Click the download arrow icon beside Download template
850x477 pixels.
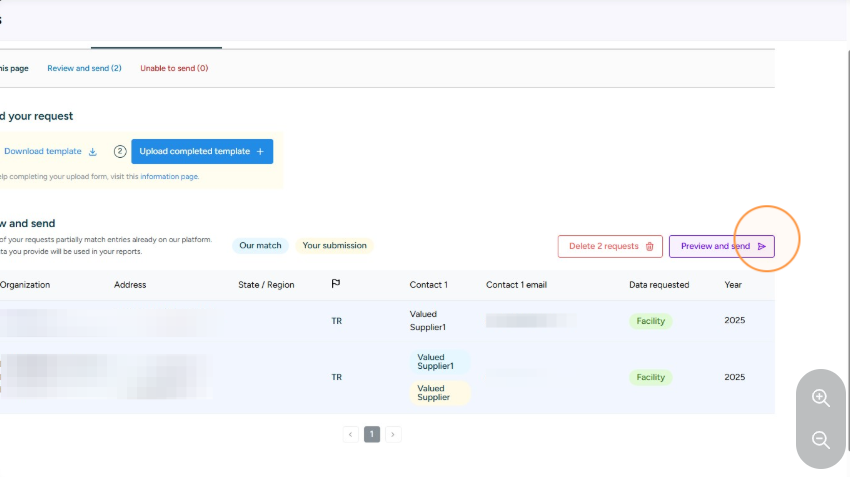(93, 152)
